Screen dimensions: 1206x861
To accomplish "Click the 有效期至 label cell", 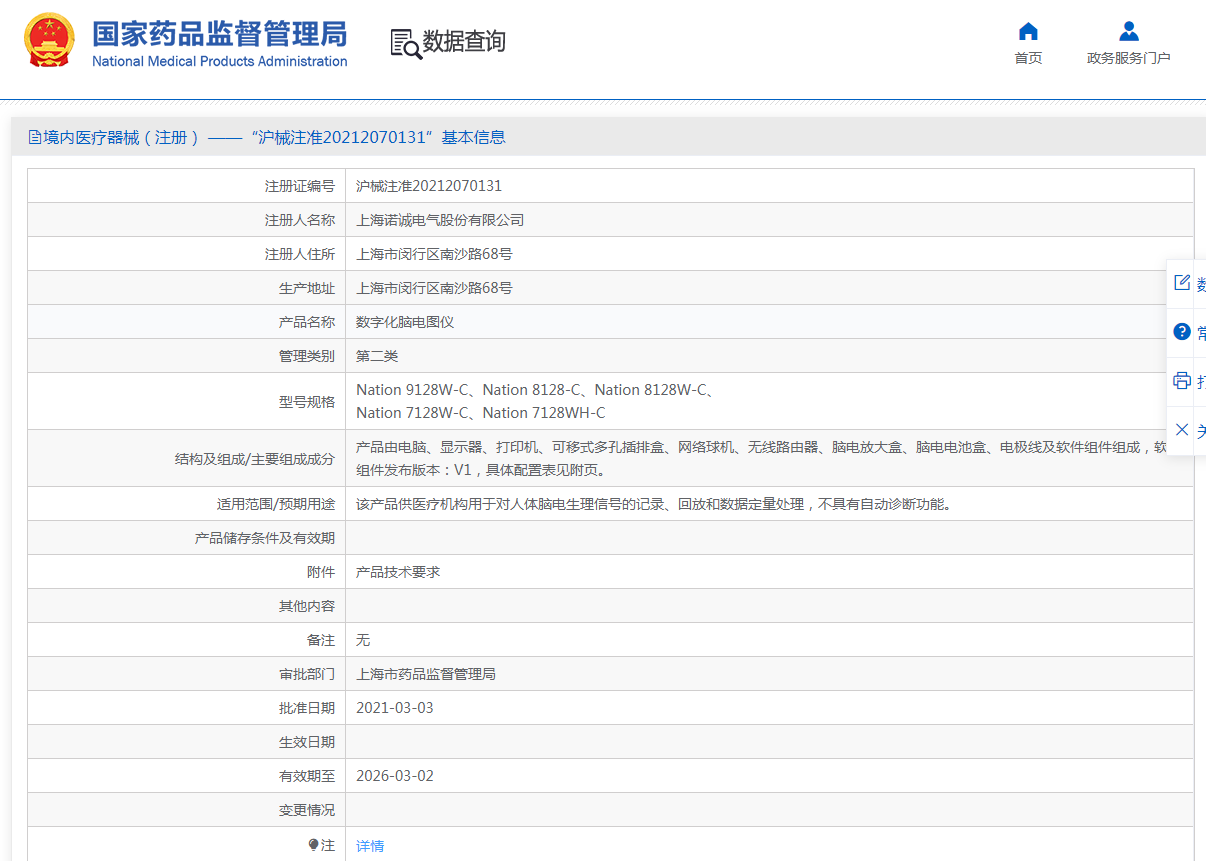I will point(187,776).
